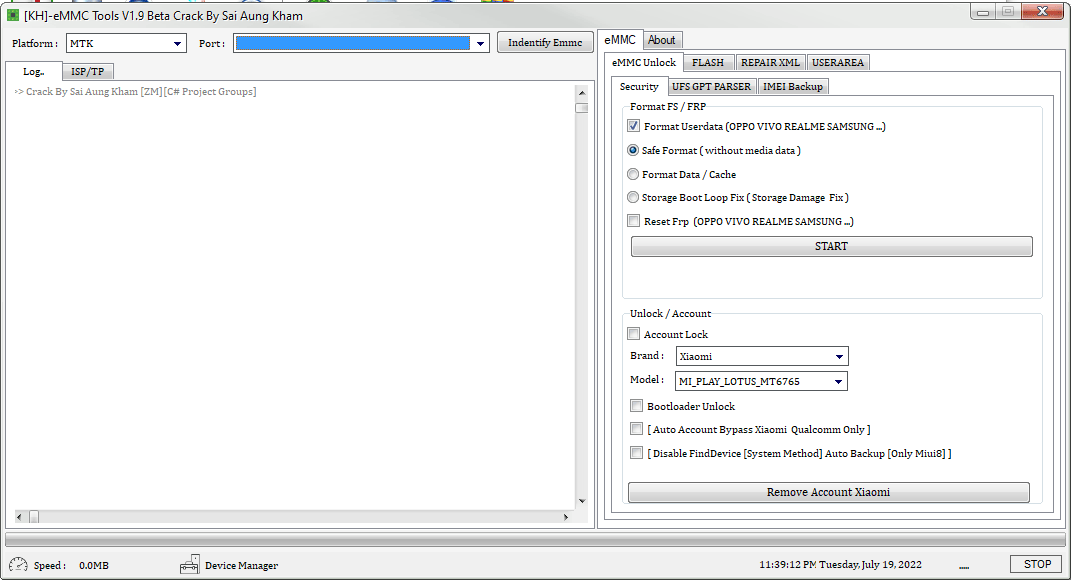Click the Device Manager icon
This screenshot has height=580, width=1071.
pyautogui.click(x=190, y=564)
